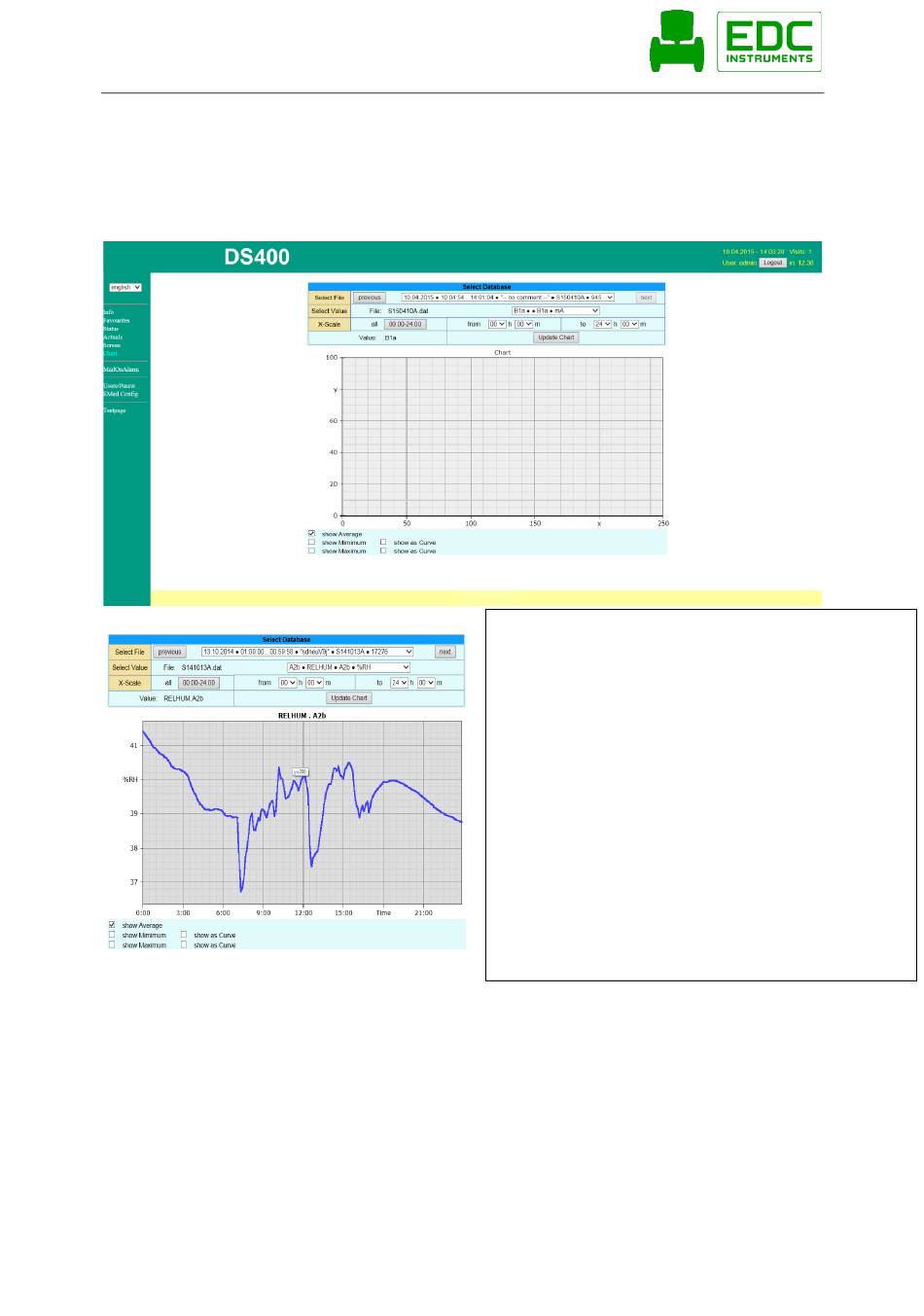Open the to-minute dropdown in the RELHUM panel
This screenshot has width=924, height=1316.
click(x=427, y=683)
